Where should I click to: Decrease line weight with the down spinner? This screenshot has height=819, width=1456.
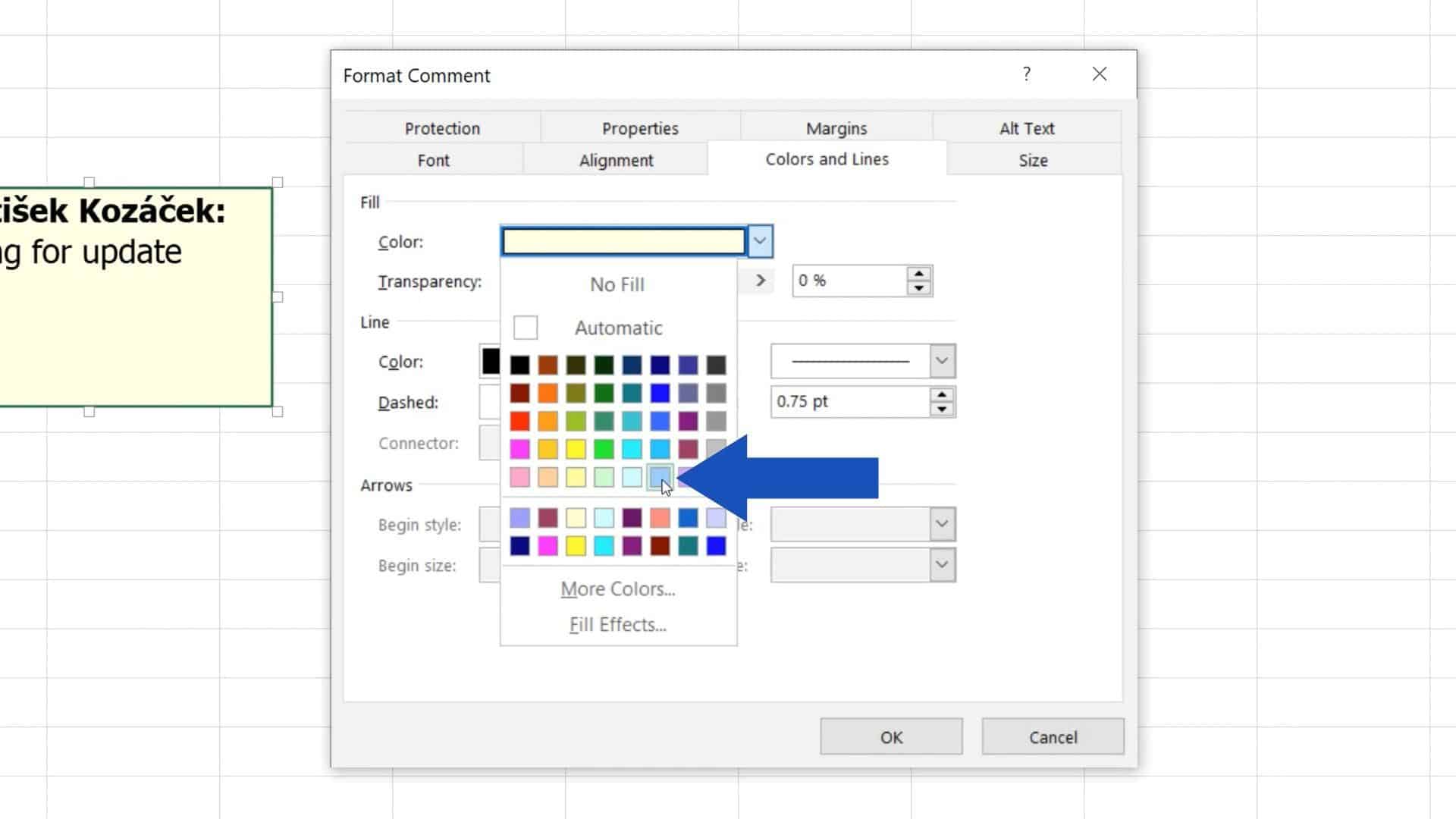pos(942,409)
